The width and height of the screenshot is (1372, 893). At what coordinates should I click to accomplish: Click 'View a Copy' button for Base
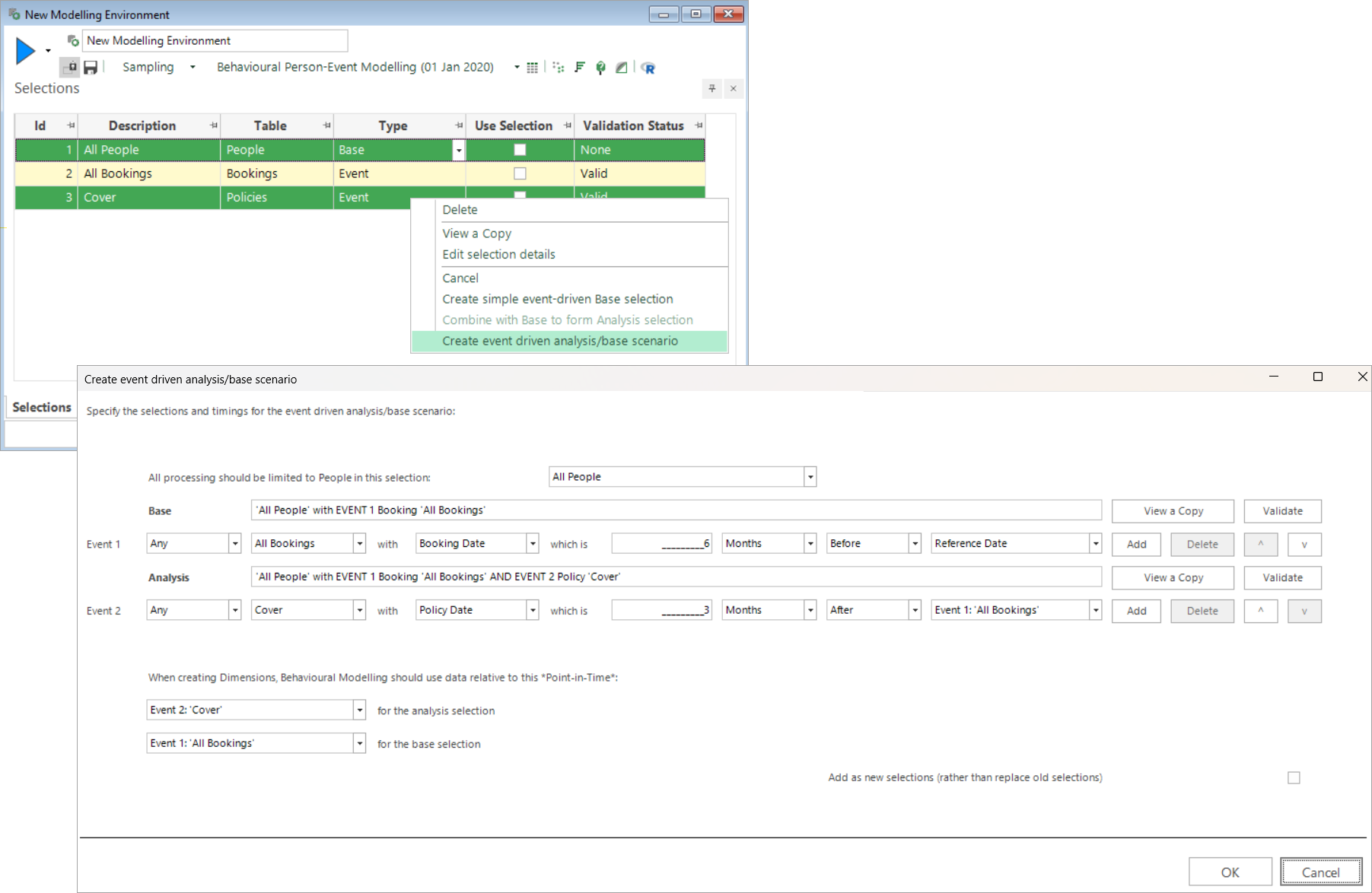(1173, 511)
